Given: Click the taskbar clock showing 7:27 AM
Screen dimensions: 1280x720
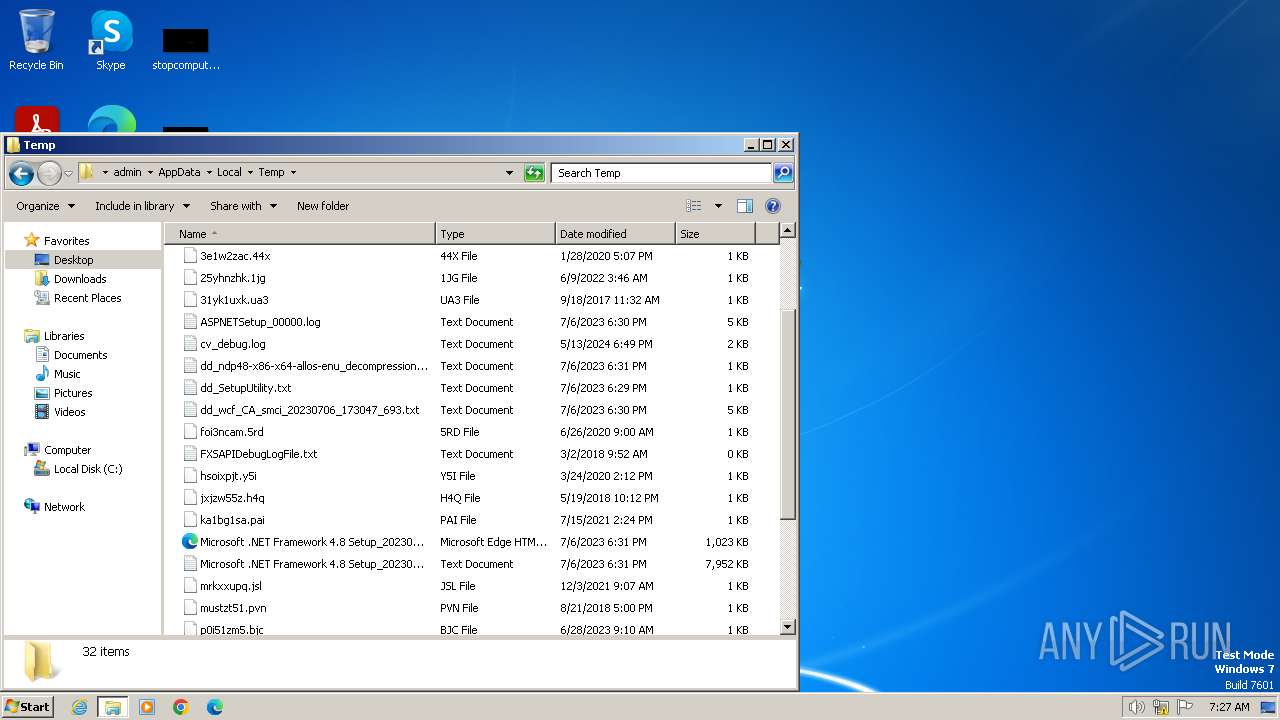Looking at the screenshot, I should click(1229, 707).
